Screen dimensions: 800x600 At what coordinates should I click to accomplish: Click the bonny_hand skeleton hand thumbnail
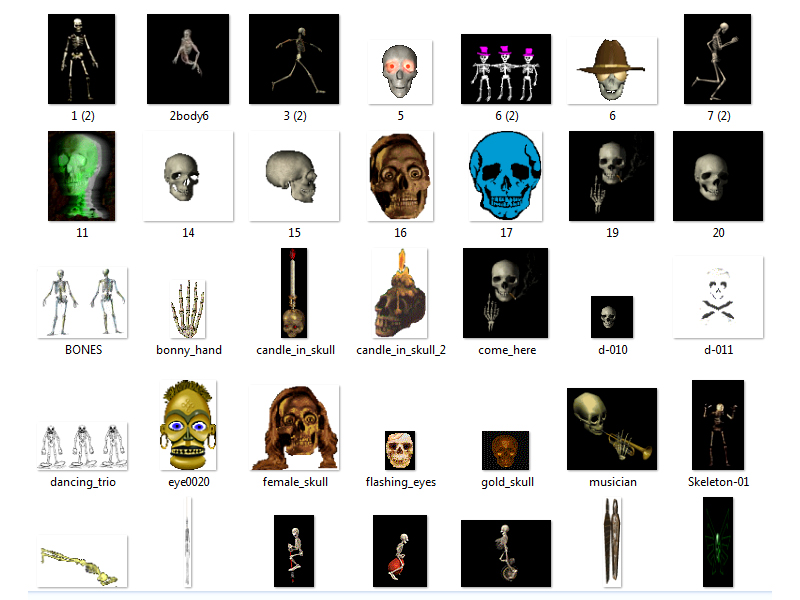188,309
